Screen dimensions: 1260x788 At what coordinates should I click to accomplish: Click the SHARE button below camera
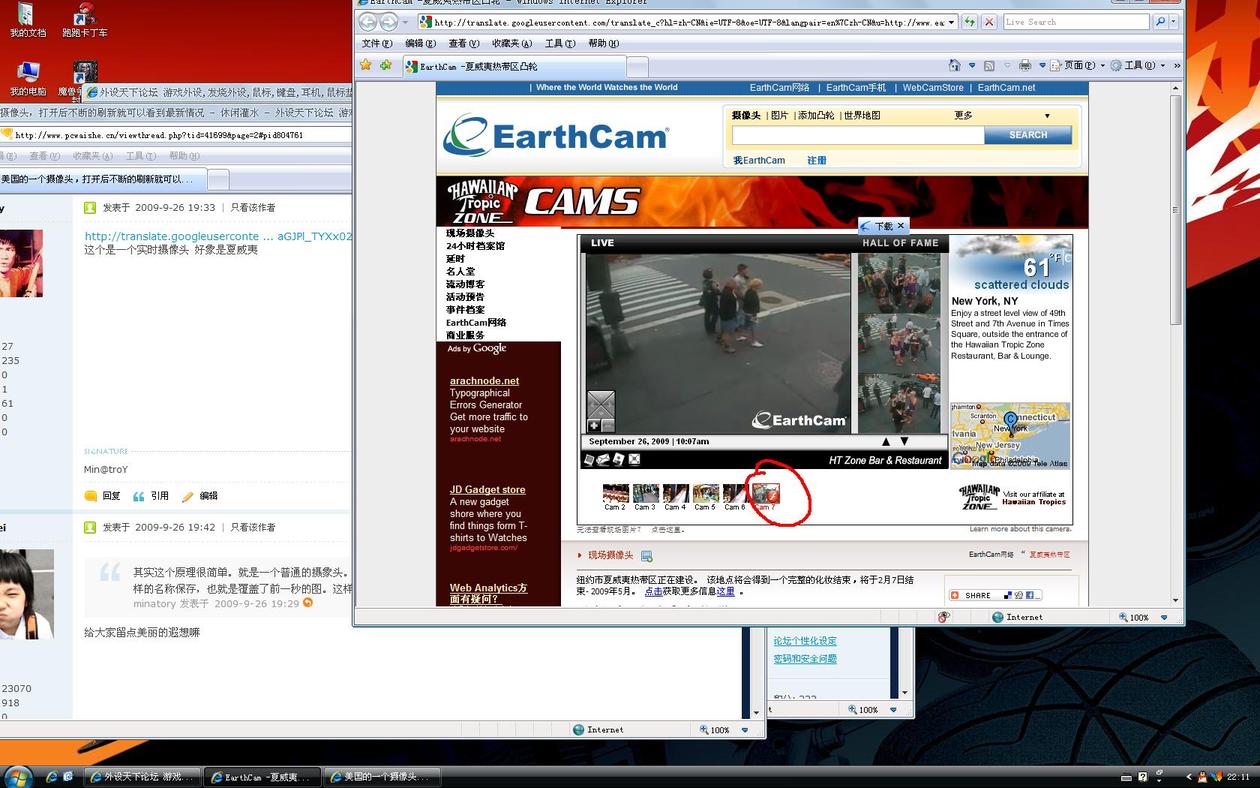[x=996, y=595]
